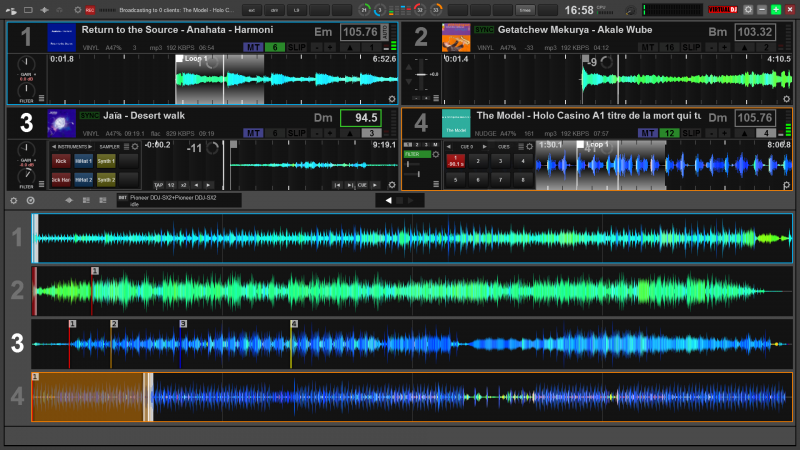Image resolution: width=800 pixels, height=450 pixels.
Task: Trigger the Synth 2 sample pad
Action: click(x=106, y=180)
